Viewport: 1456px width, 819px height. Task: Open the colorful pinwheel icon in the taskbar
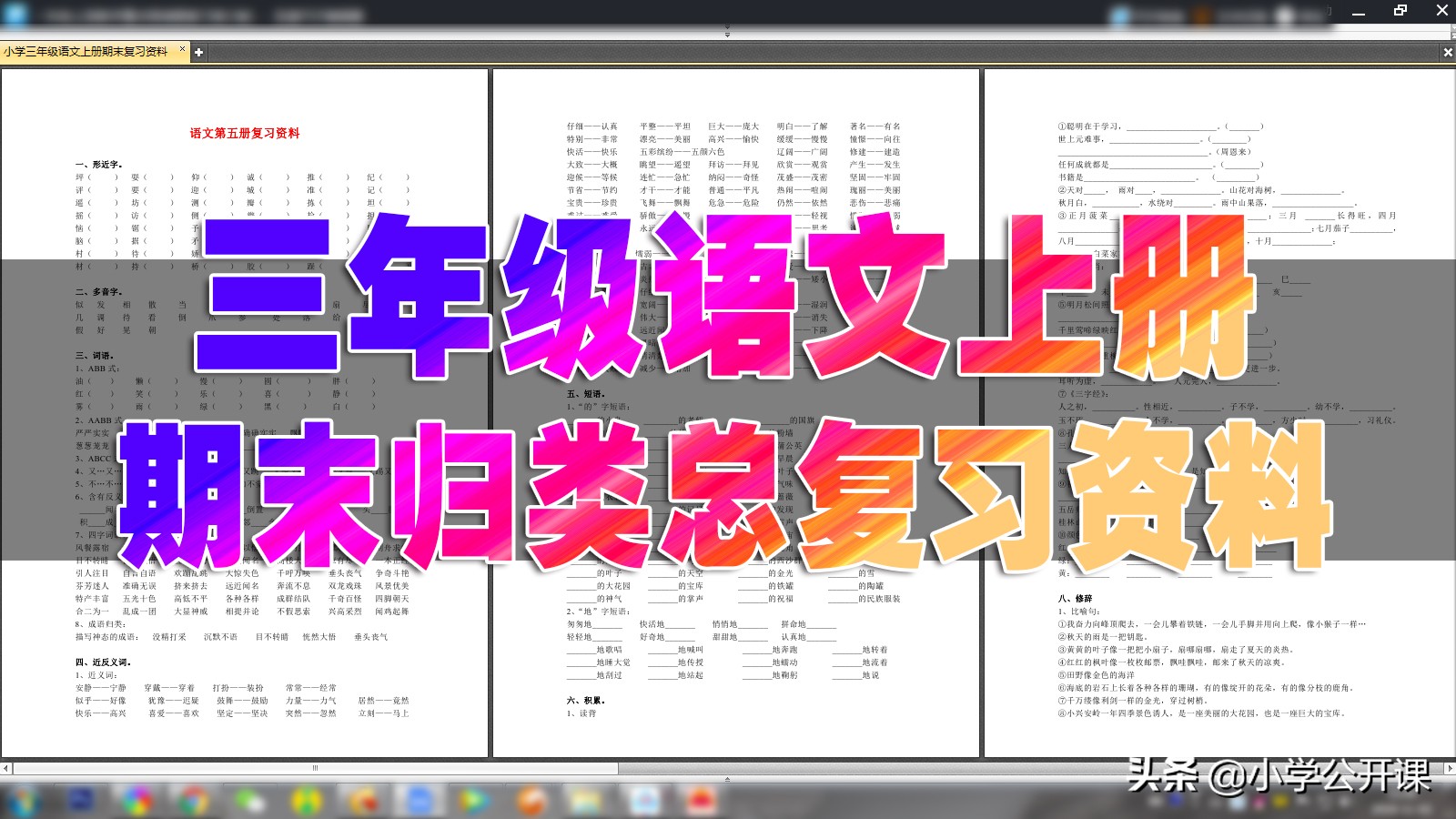tap(136, 802)
